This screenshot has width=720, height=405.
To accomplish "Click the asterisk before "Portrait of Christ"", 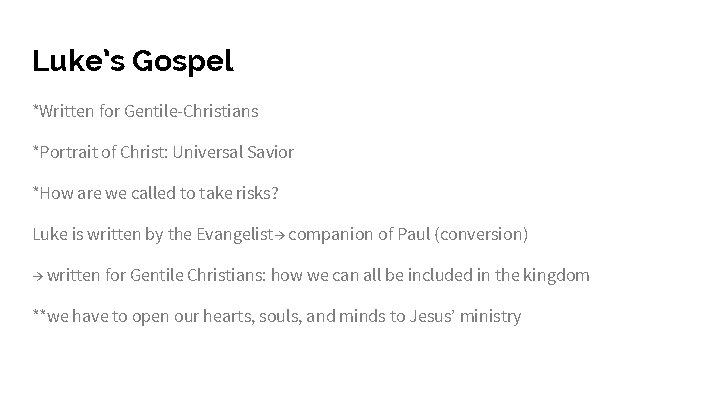I will pyautogui.click(x=35, y=149).
